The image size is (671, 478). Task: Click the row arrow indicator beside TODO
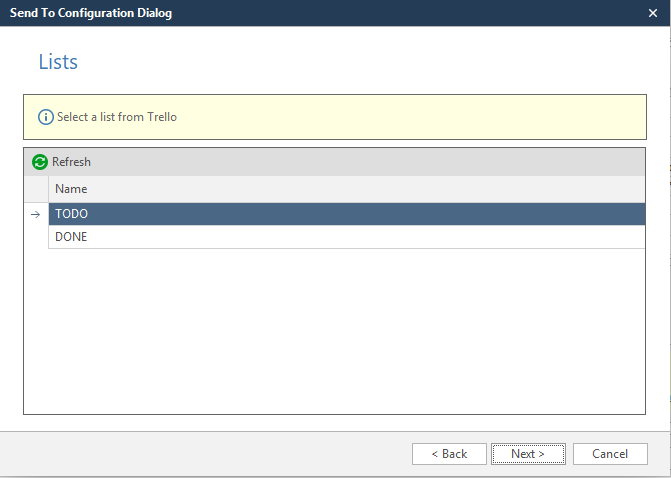[x=36, y=214]
